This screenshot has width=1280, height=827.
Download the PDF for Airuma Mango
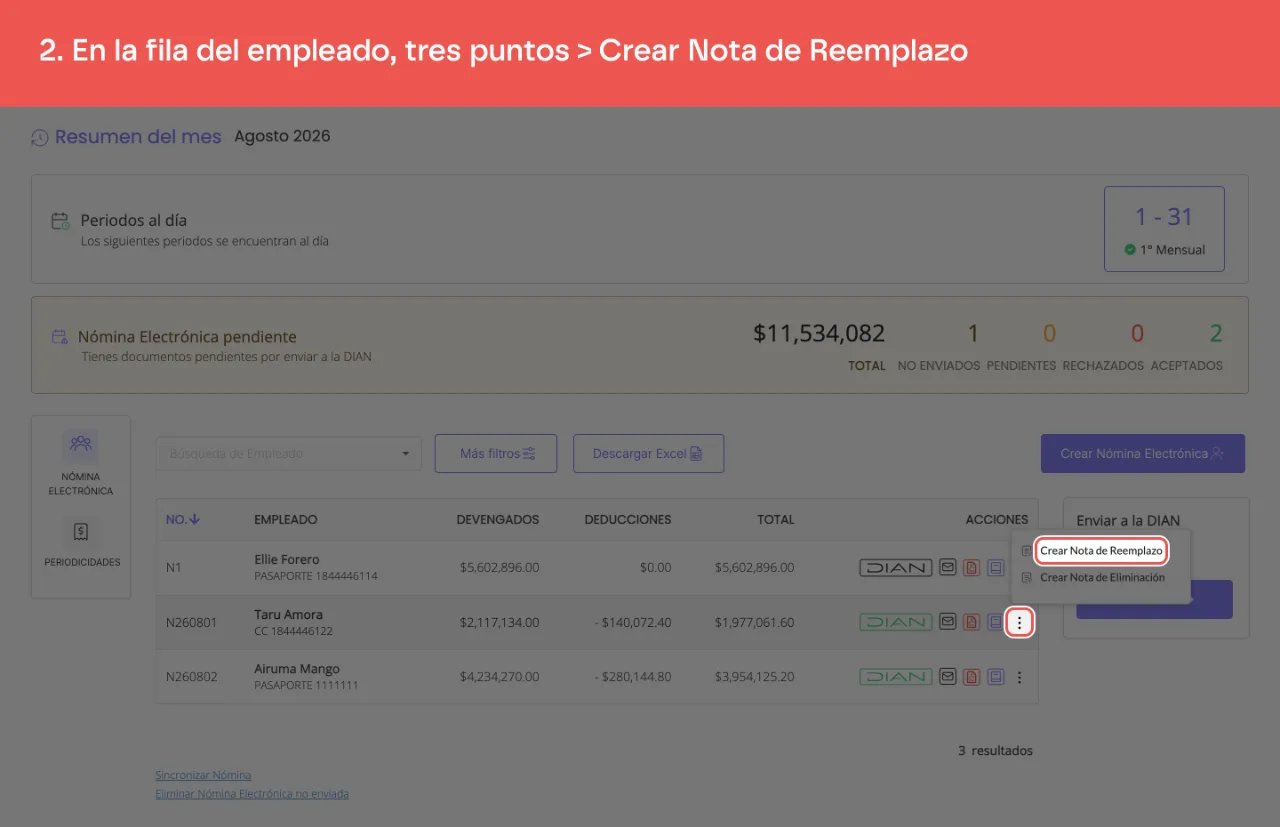tap(971, 677)
